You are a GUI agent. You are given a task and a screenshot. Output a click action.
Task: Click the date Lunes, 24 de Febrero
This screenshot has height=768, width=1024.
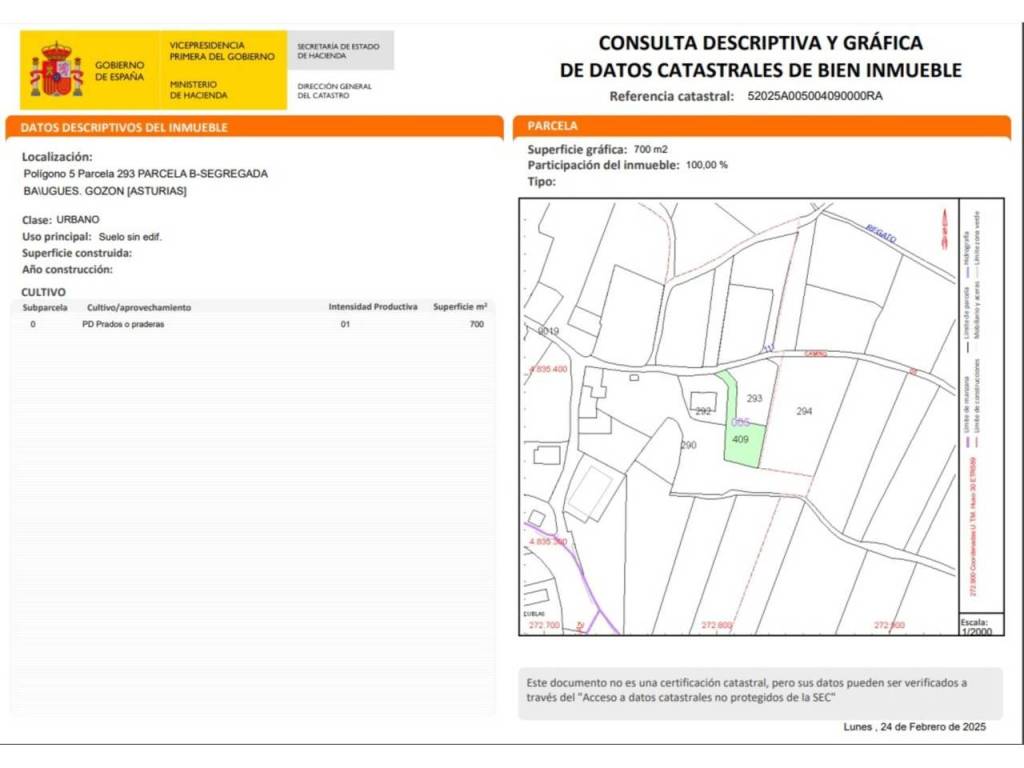tap(914, 727)
